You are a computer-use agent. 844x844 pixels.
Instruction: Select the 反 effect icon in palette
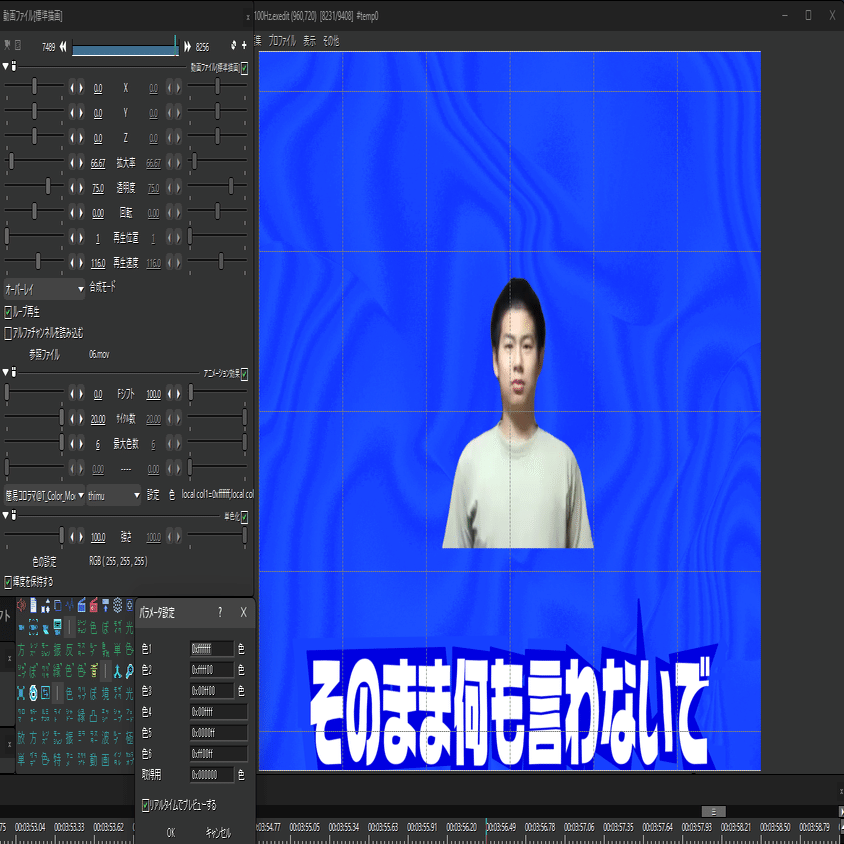point(69,650)
